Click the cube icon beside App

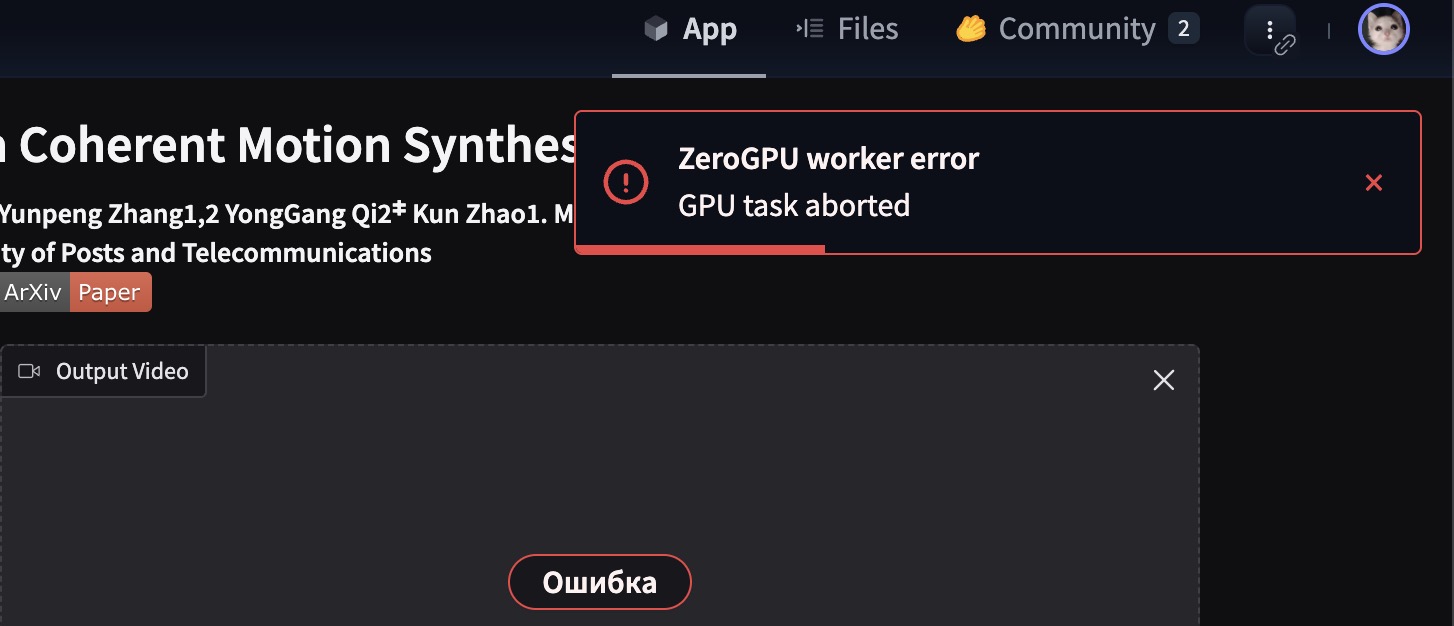pyautogui.click(x=656, y=29)
